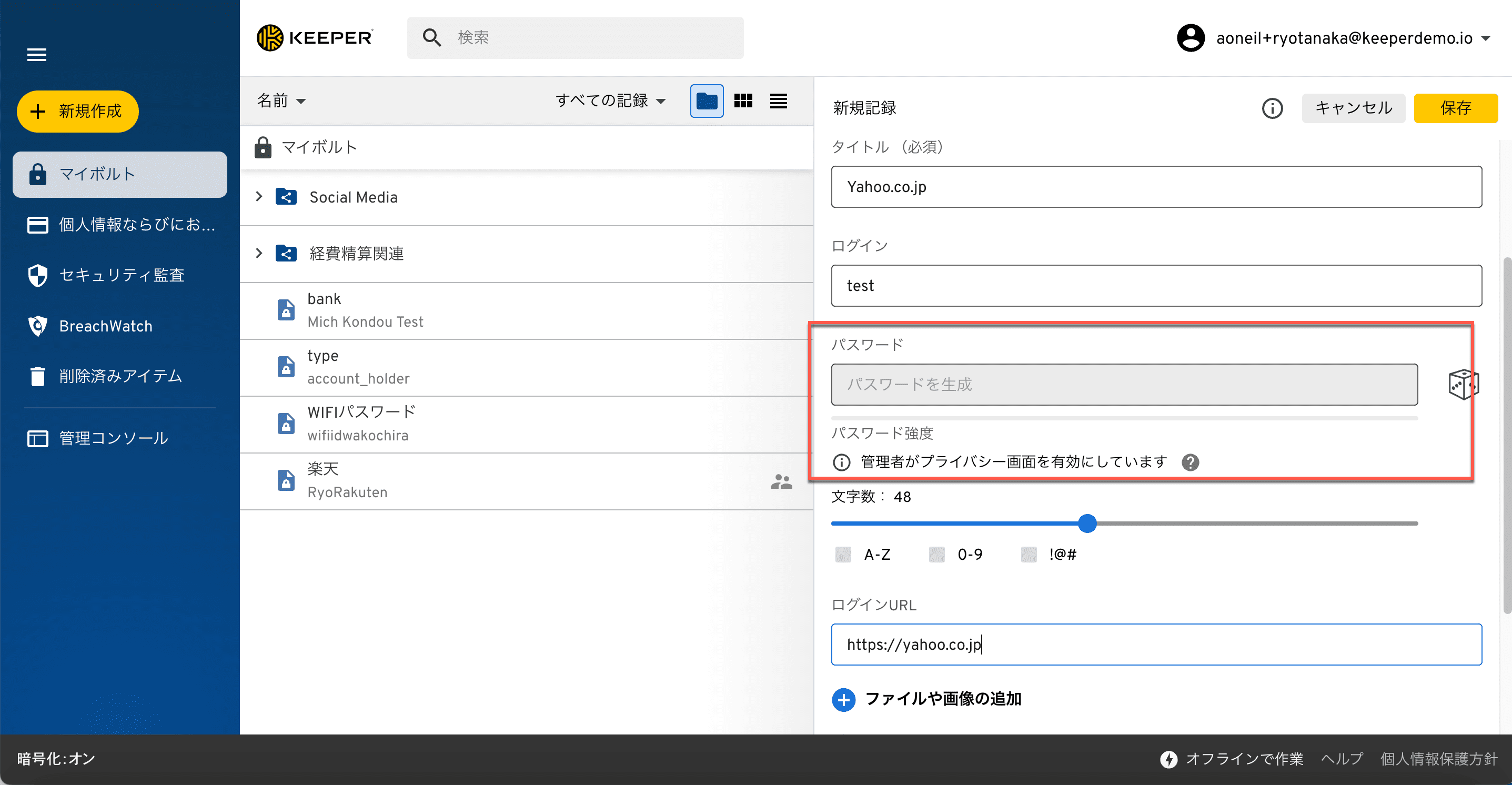Click the blue plus icon for ファイルや画像の追加

tap(843, 699)
